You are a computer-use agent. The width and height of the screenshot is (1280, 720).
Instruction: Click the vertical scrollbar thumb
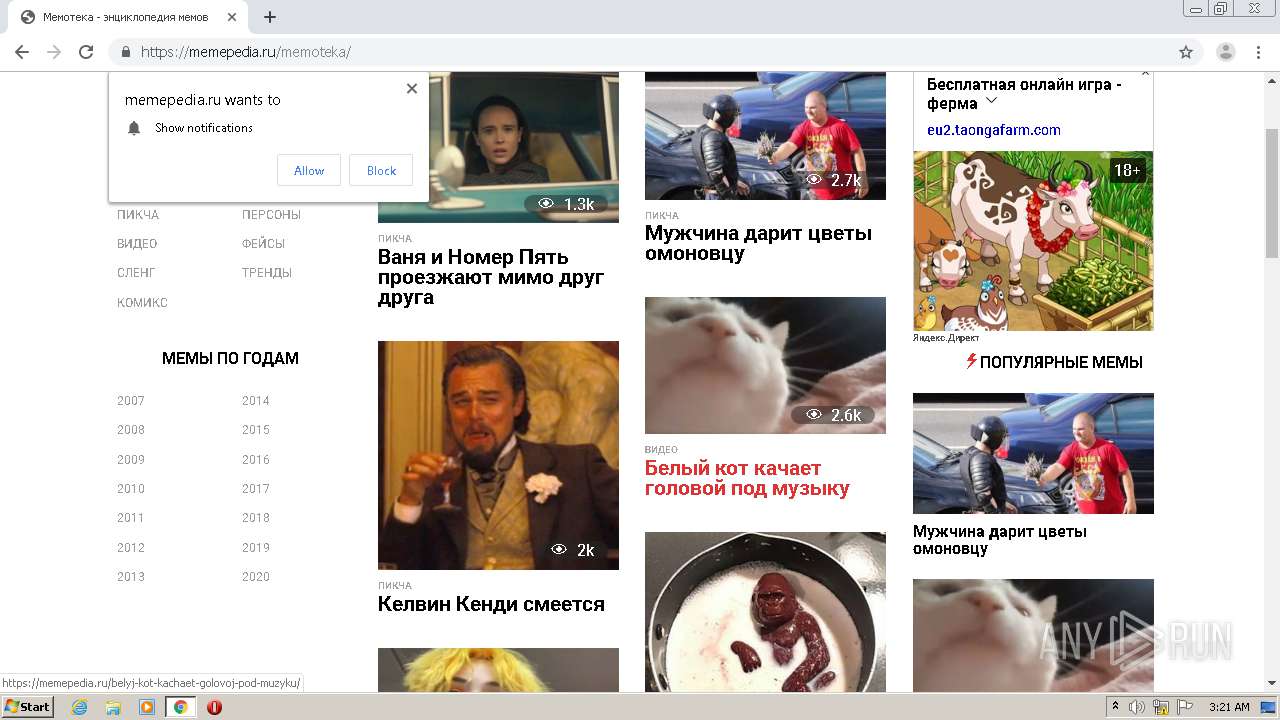click(1272, 193)
